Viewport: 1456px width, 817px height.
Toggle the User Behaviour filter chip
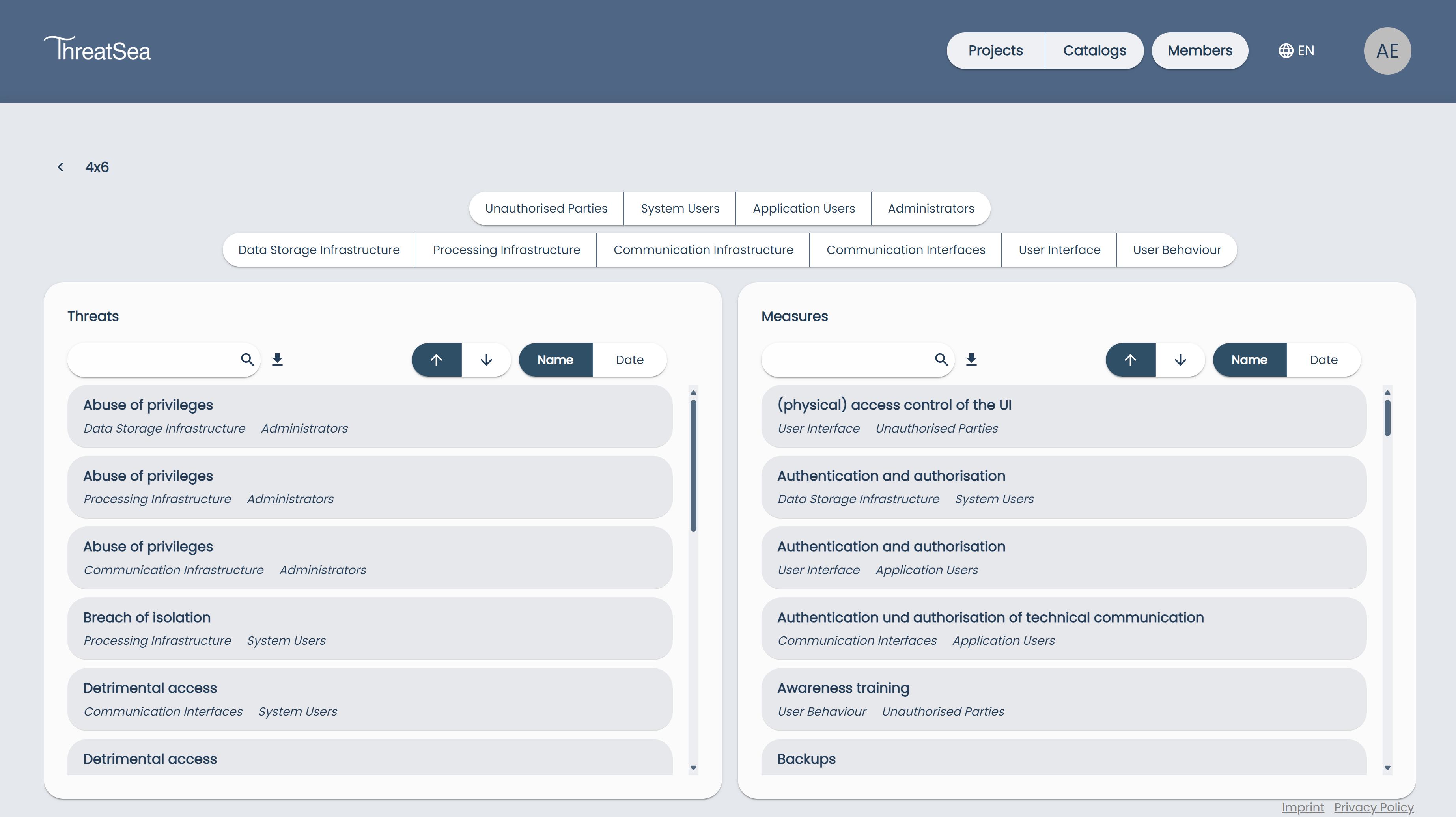pos(1176,249)
